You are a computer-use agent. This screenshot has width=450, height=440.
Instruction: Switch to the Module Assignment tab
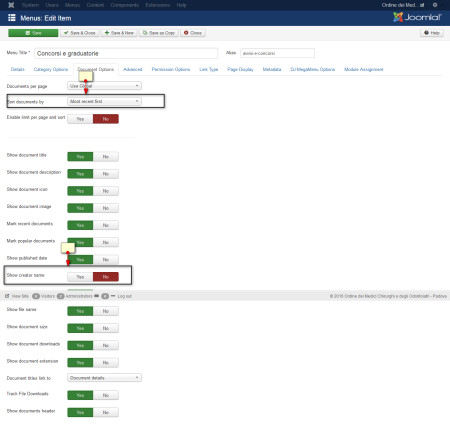pyautogui.click(x=364, y=69)
